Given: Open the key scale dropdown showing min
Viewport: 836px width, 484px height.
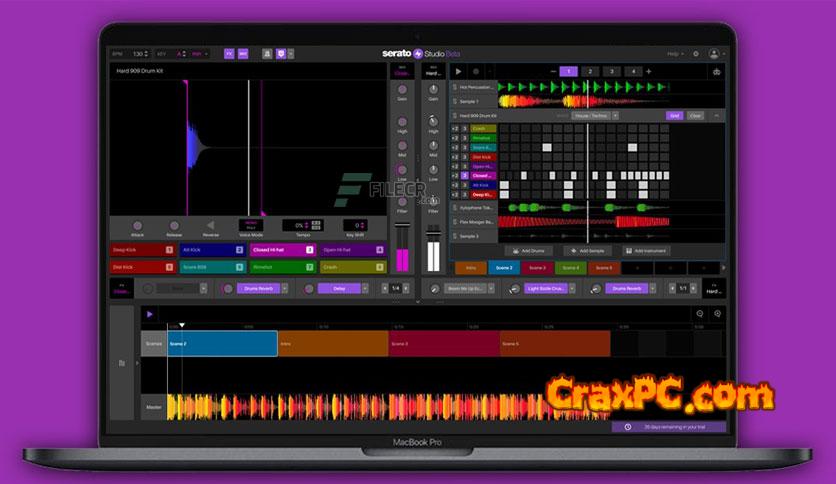Looking at the screenshot, I should (200, 53).
